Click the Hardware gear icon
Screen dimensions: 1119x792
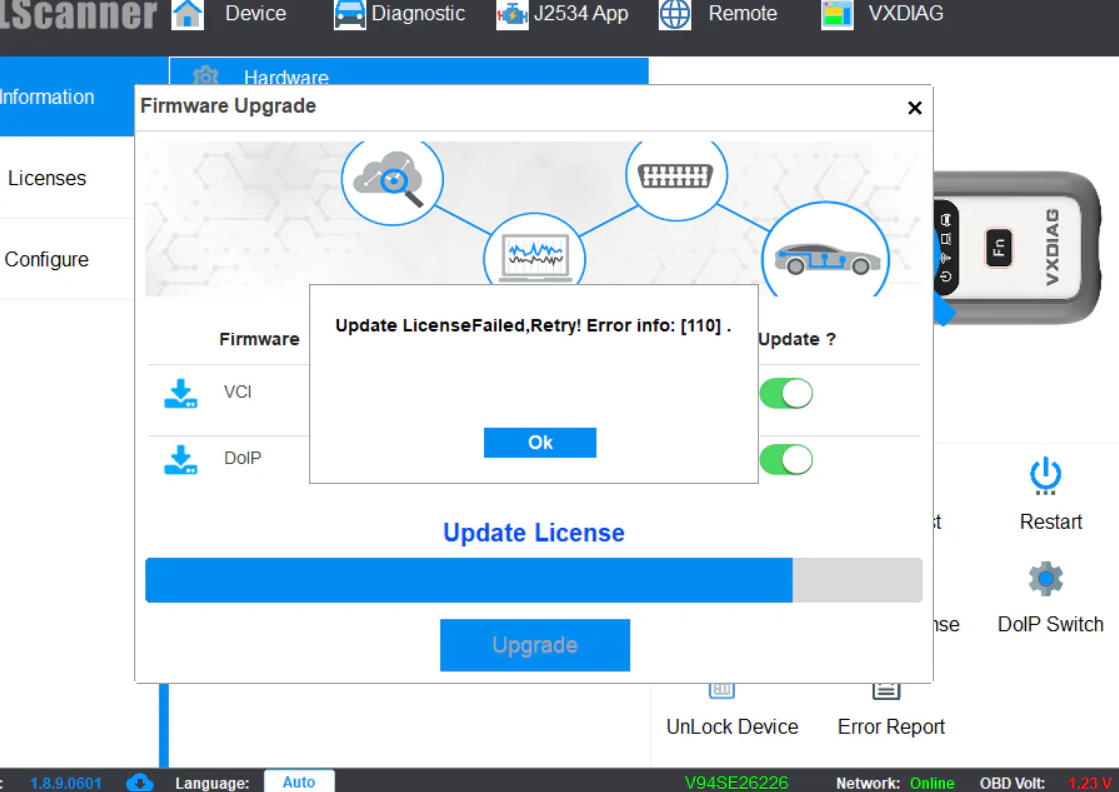[206, 76]
